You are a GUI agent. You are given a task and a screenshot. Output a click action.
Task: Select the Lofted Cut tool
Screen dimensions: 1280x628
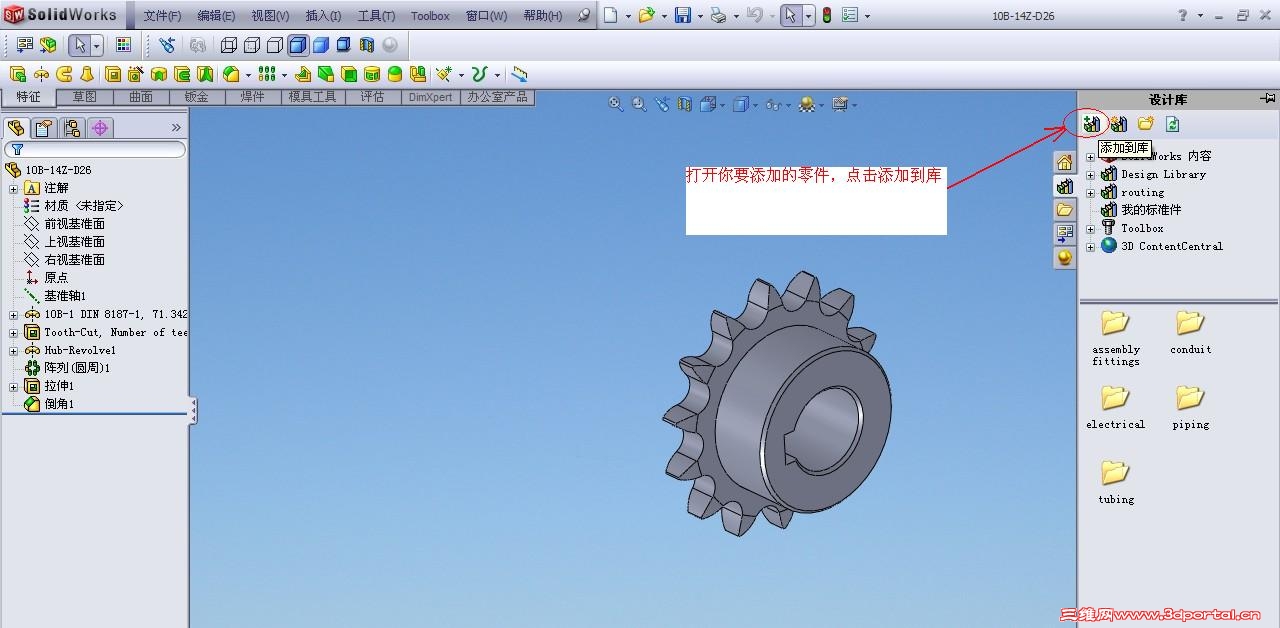pyautogui.click(x=205, y=74)
